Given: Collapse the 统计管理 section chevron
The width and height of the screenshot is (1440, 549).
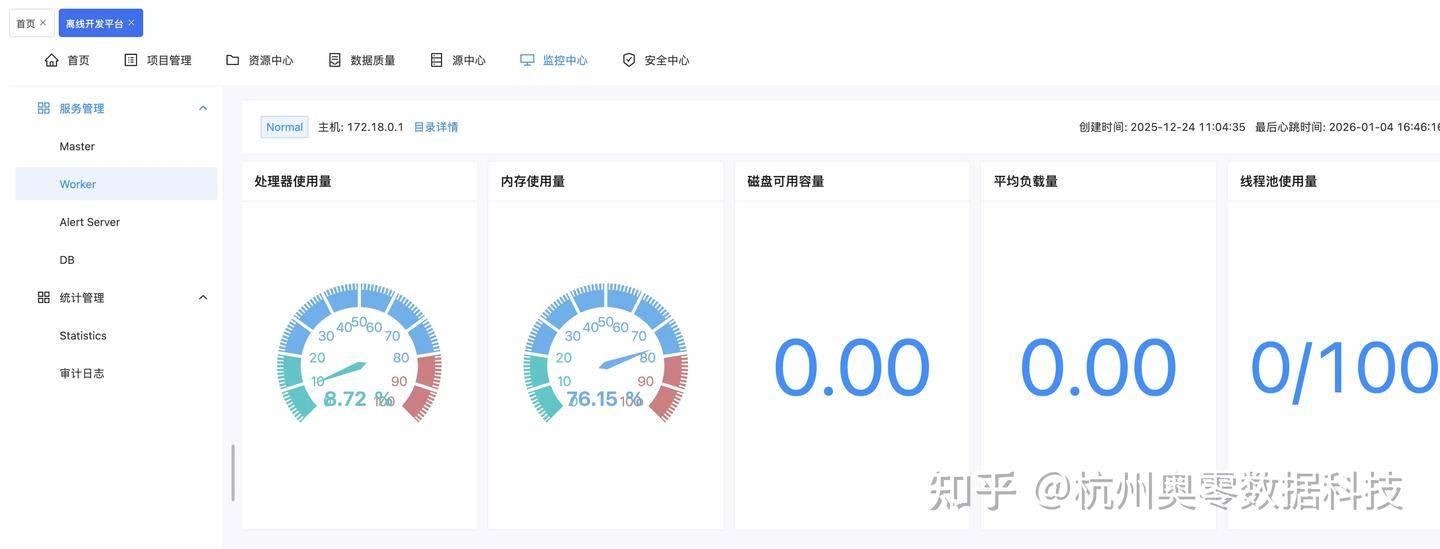Looking at the screenshot, I should (203, 298).
